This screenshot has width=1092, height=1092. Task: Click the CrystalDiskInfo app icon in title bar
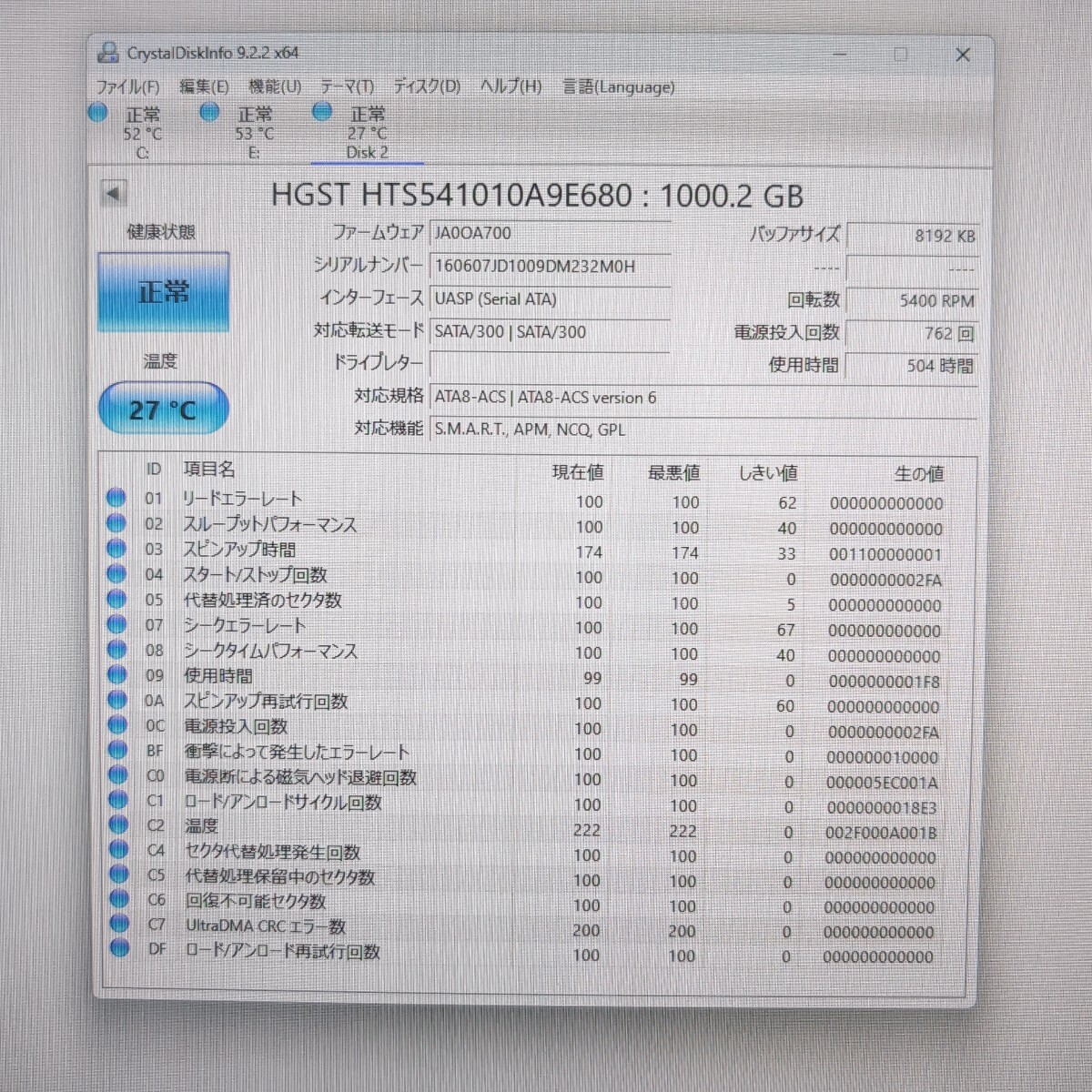click(107, 53)
